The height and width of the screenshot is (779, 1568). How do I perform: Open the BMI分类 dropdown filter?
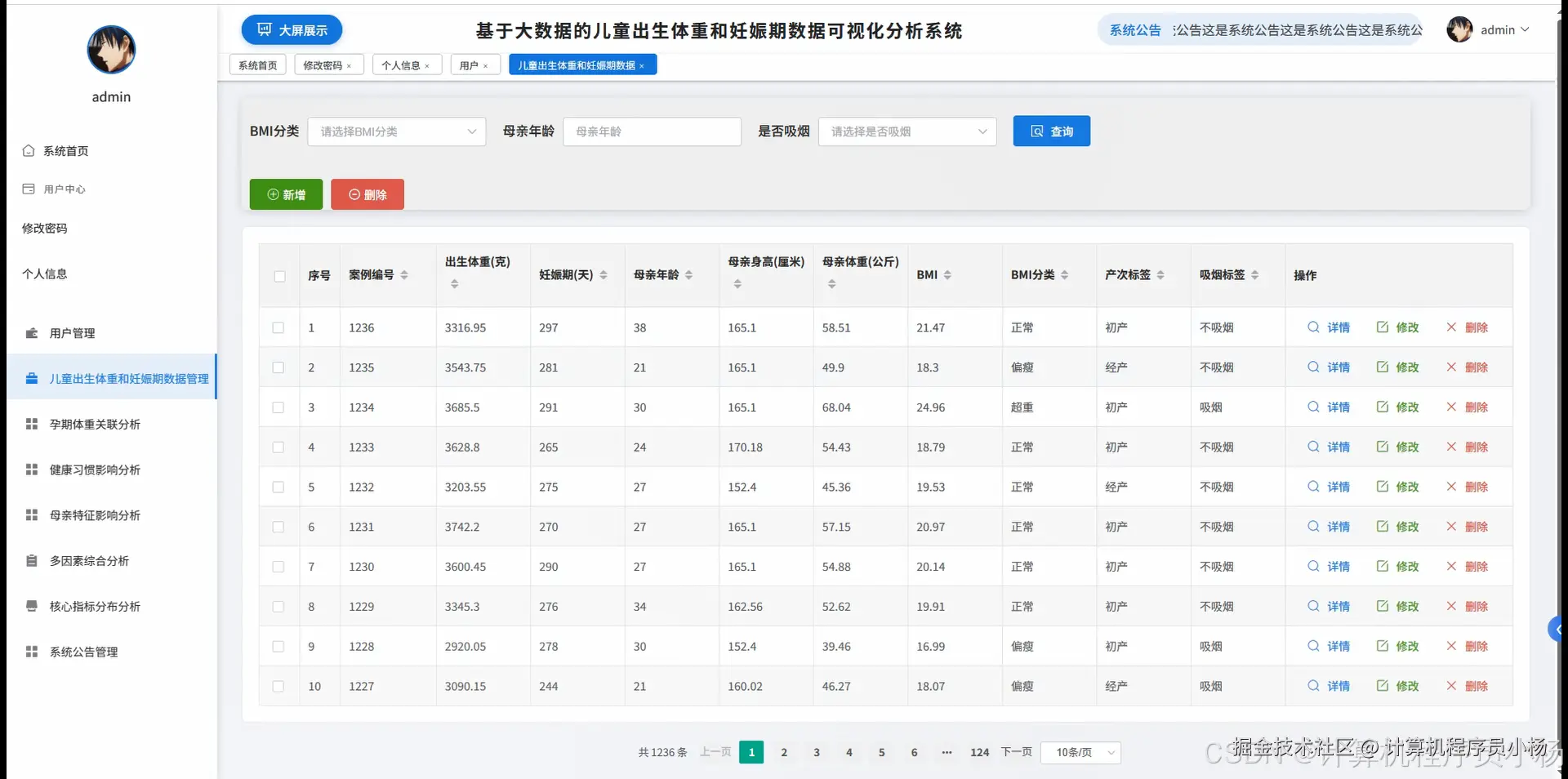tap(397, 131)
